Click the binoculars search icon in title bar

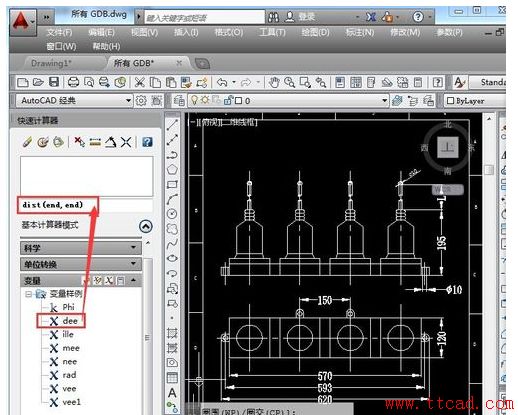pyautogui.click(x=273, y=17)
